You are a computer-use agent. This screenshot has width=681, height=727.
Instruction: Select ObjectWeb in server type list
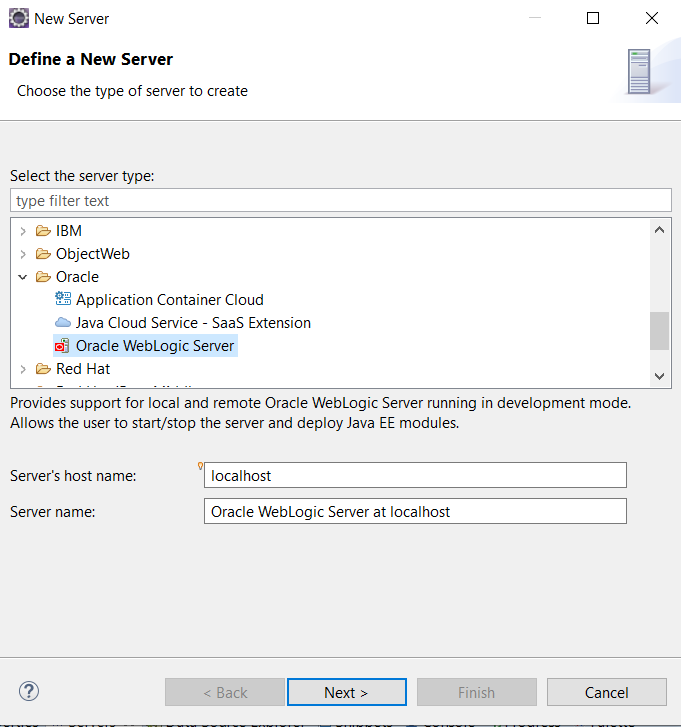93,254
